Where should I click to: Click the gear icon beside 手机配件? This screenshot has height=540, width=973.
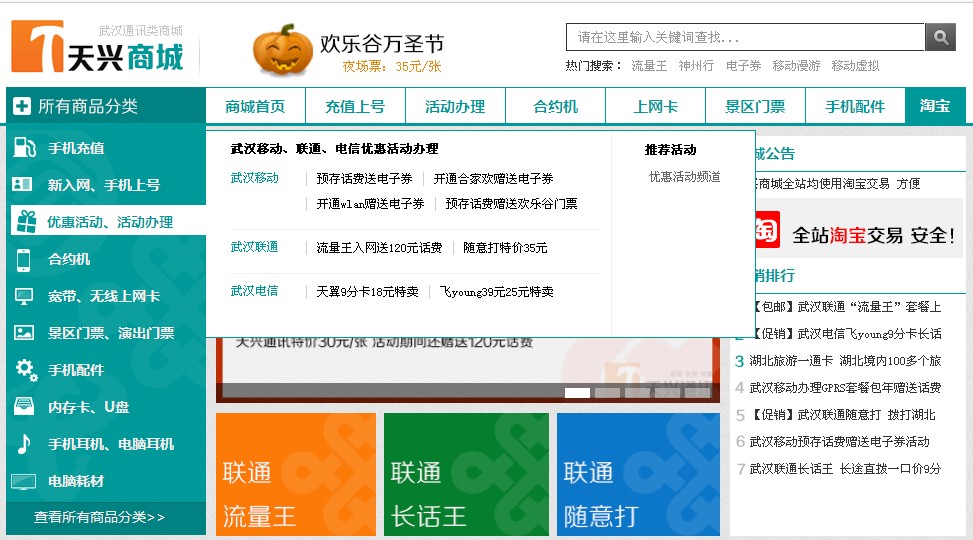click(x=26, y=370)
